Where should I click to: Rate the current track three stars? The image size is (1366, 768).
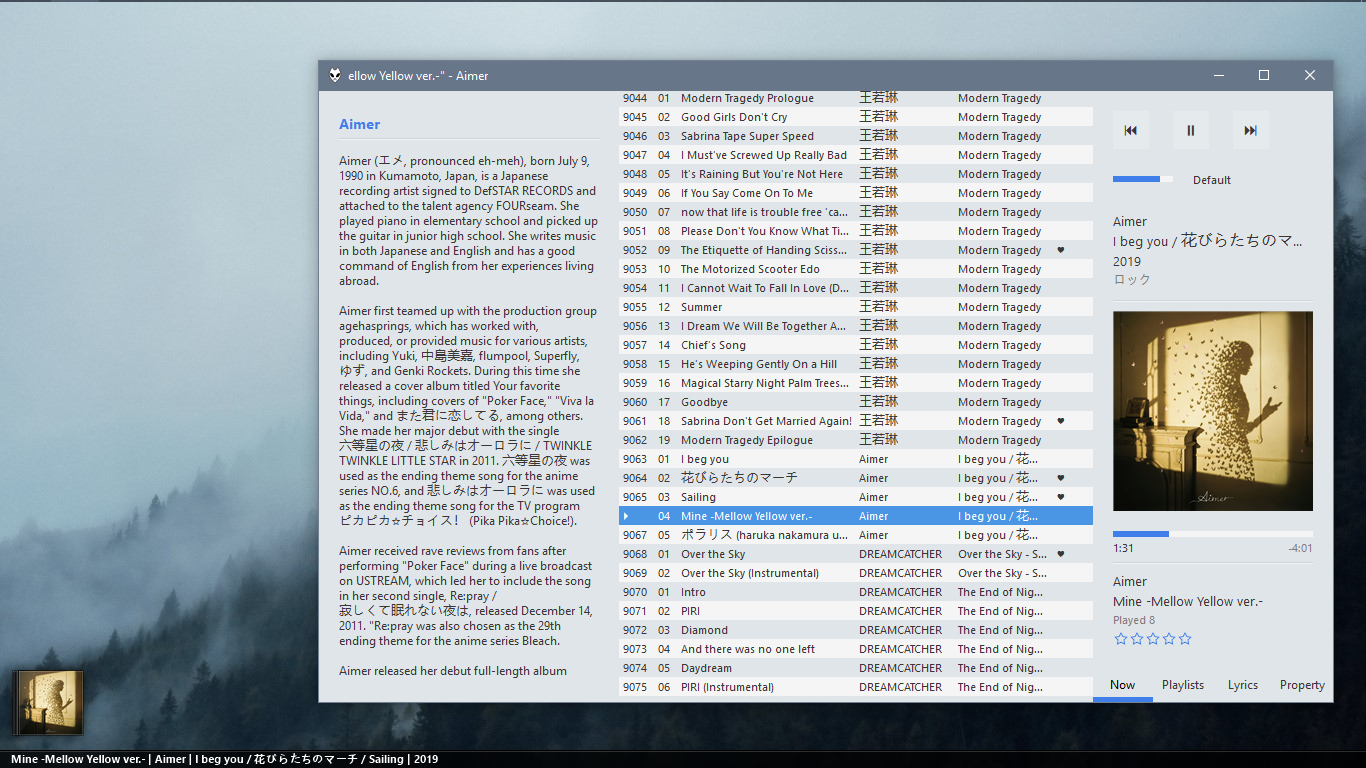tap(1152, 639)
